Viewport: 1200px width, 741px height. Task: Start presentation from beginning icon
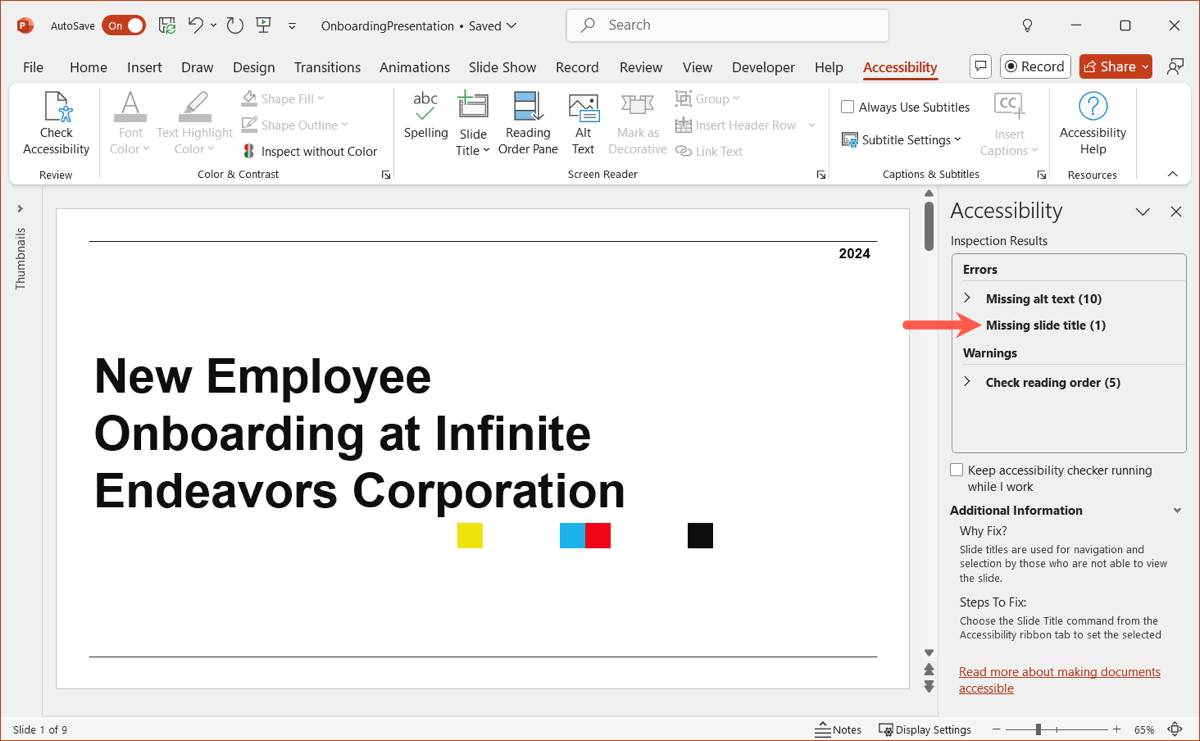[263, 25]
